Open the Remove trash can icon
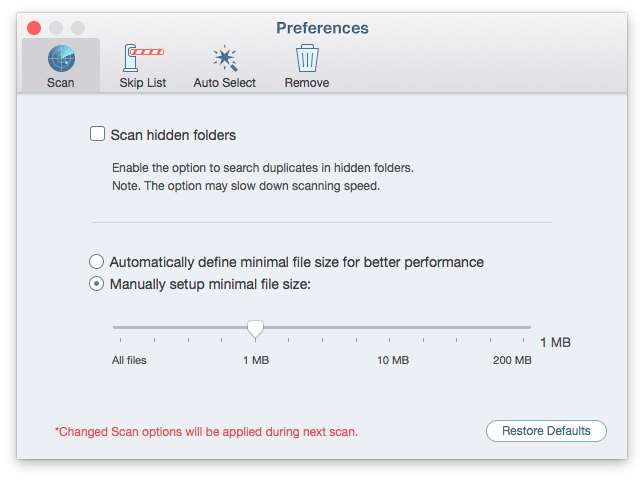The width and height of the screenshot is (644, 480). coord(307,58)
